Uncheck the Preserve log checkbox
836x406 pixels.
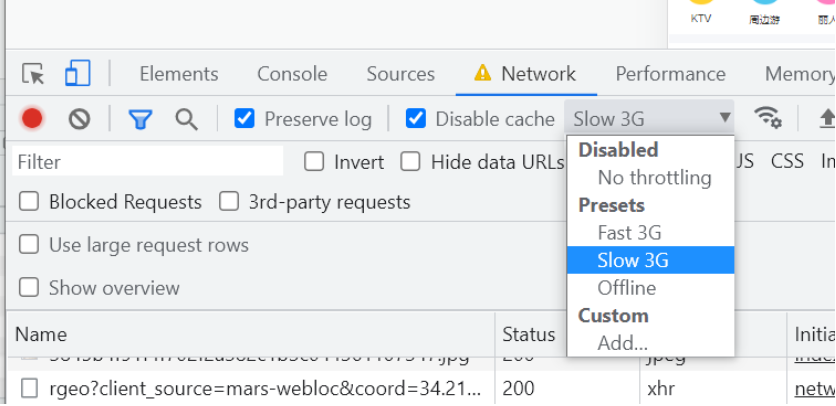[244, 119]
